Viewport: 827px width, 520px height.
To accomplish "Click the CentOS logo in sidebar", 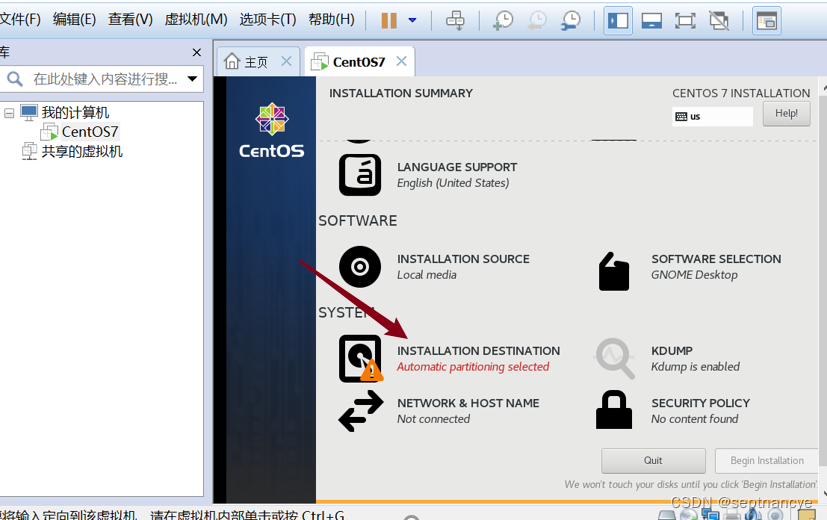I will [272, 131].
